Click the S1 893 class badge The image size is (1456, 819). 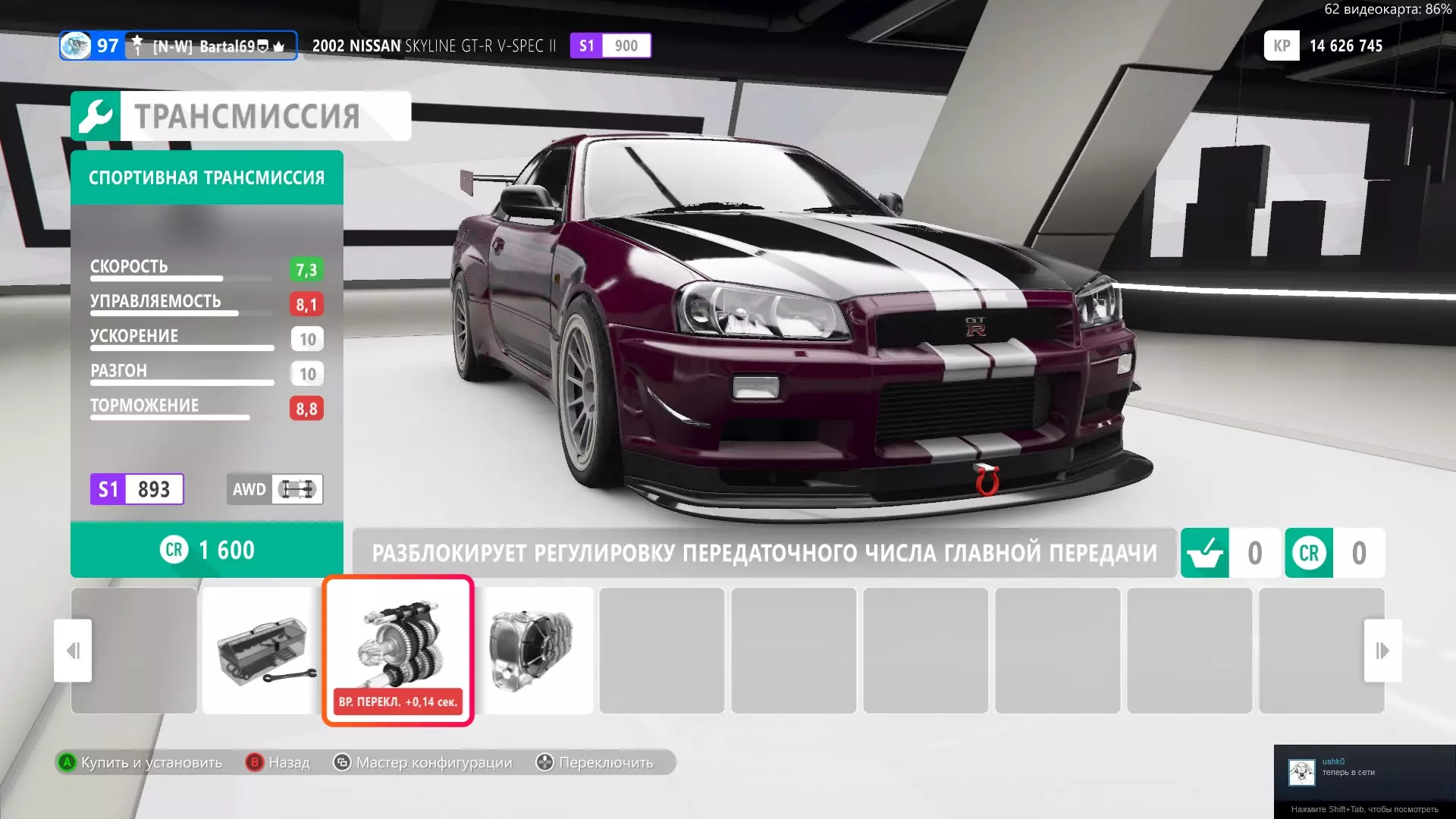pyautogui.click(x=136, y=489)
